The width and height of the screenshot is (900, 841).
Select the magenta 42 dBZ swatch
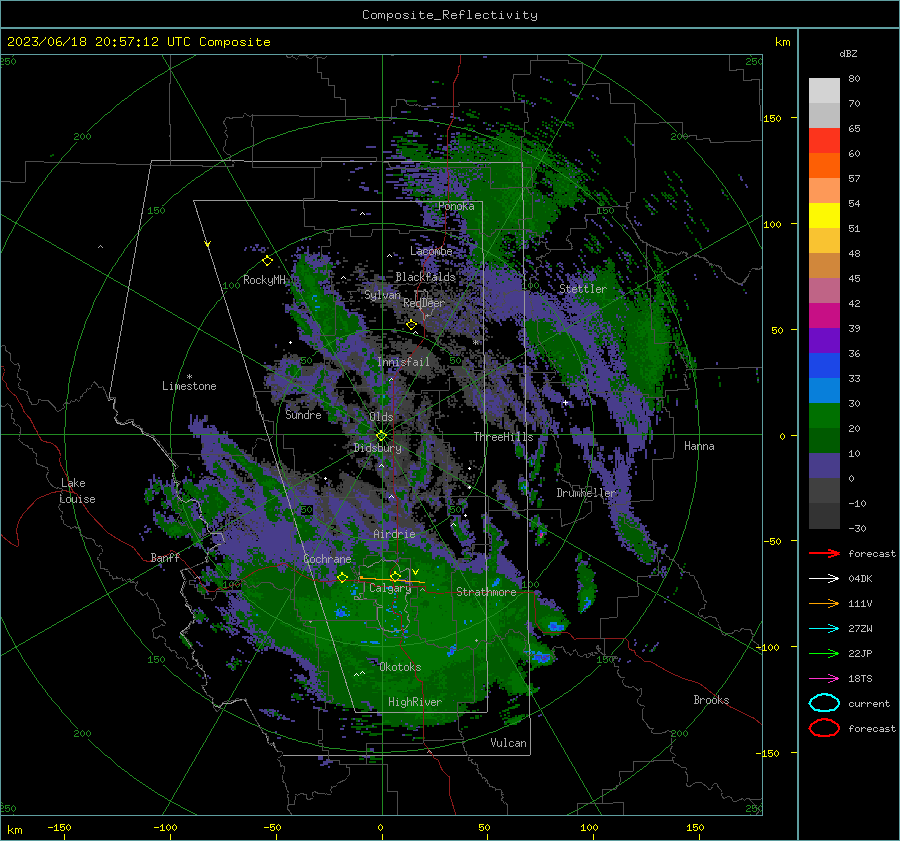coord(824,316)
